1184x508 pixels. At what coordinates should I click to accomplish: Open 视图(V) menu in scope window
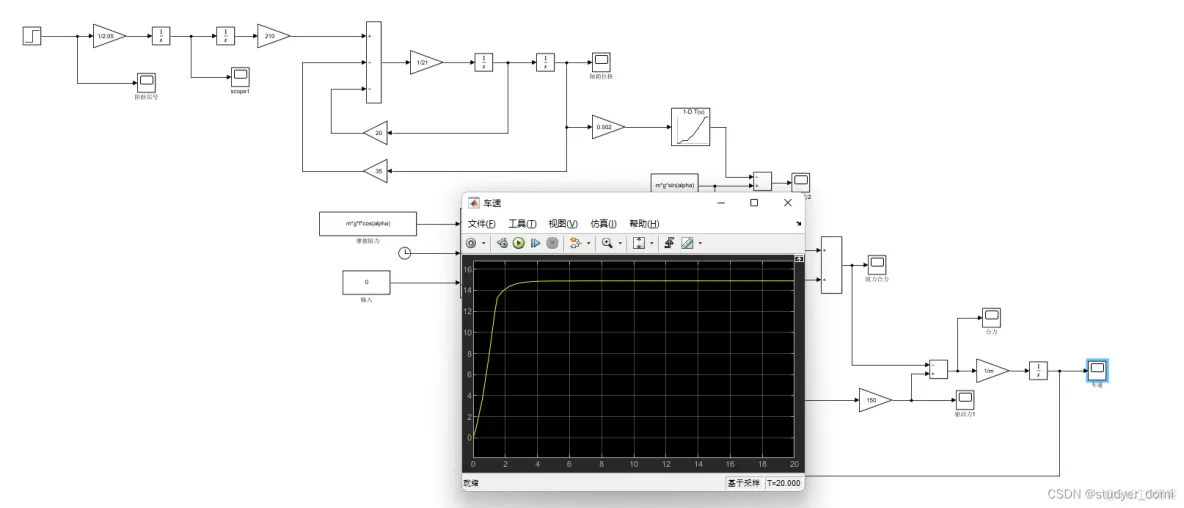pos(563,224)
